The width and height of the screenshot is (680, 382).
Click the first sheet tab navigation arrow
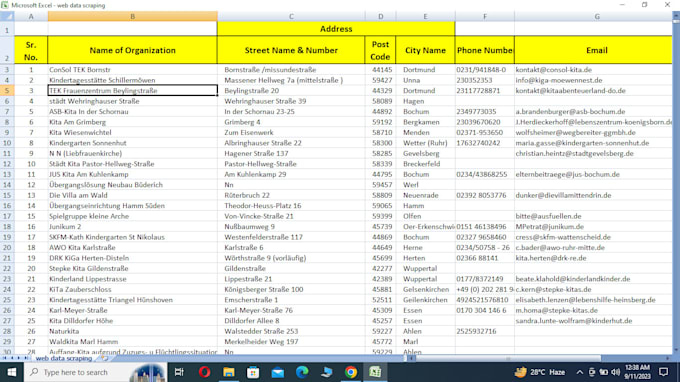click(5, 358)
